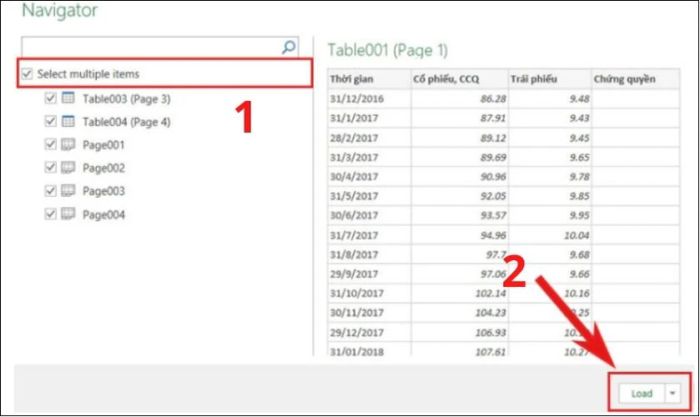Click the 102.14 value cell
This screenshot has height=417, width=700.
[x=459, y=293]
